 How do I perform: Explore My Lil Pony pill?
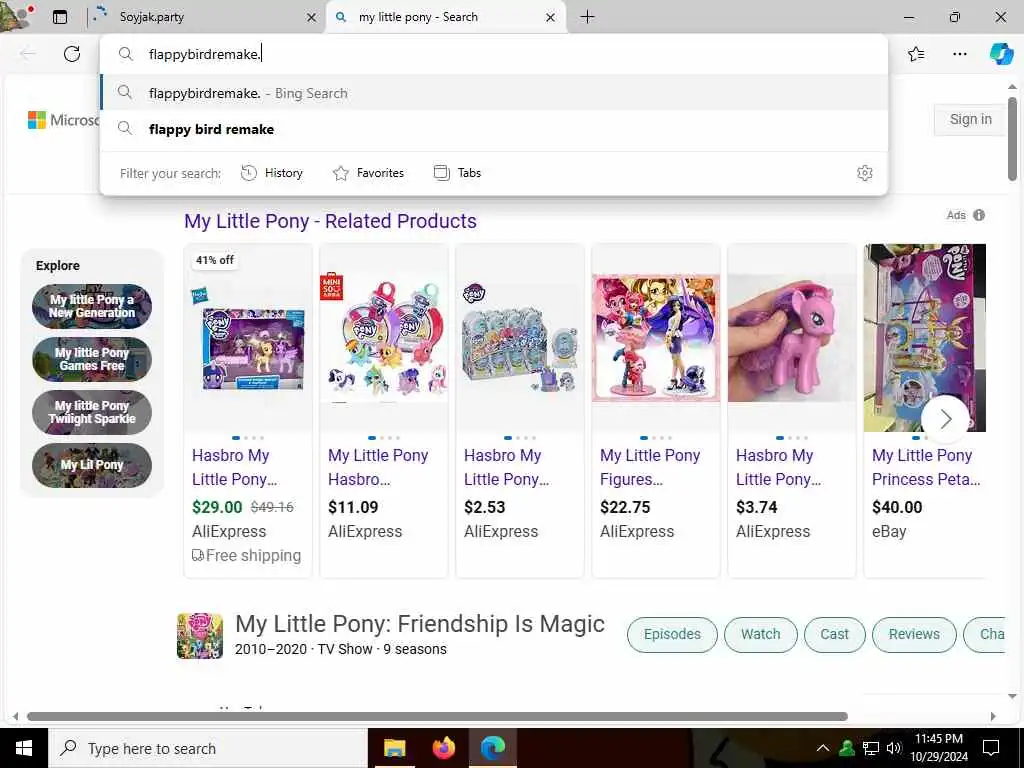(x=92, y=465)
